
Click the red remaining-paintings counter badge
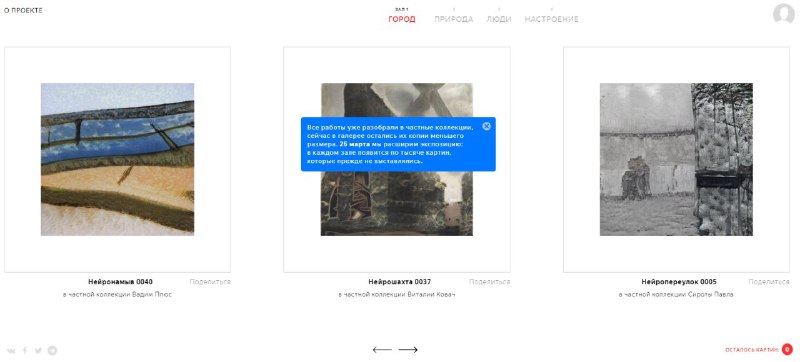[x=787, y=349]
